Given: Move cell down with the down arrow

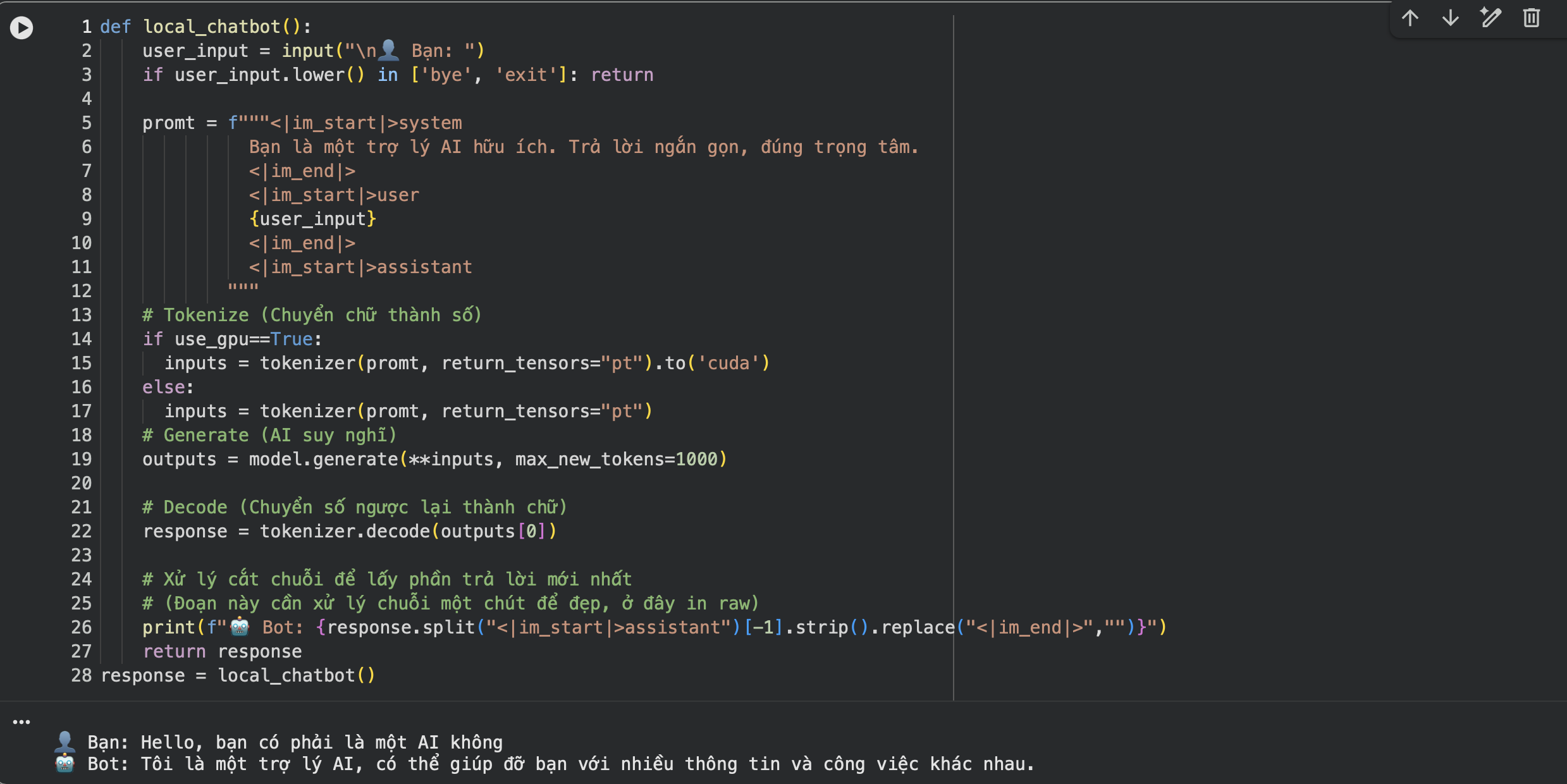Looking at the screenshot, I should point(1450,18).
